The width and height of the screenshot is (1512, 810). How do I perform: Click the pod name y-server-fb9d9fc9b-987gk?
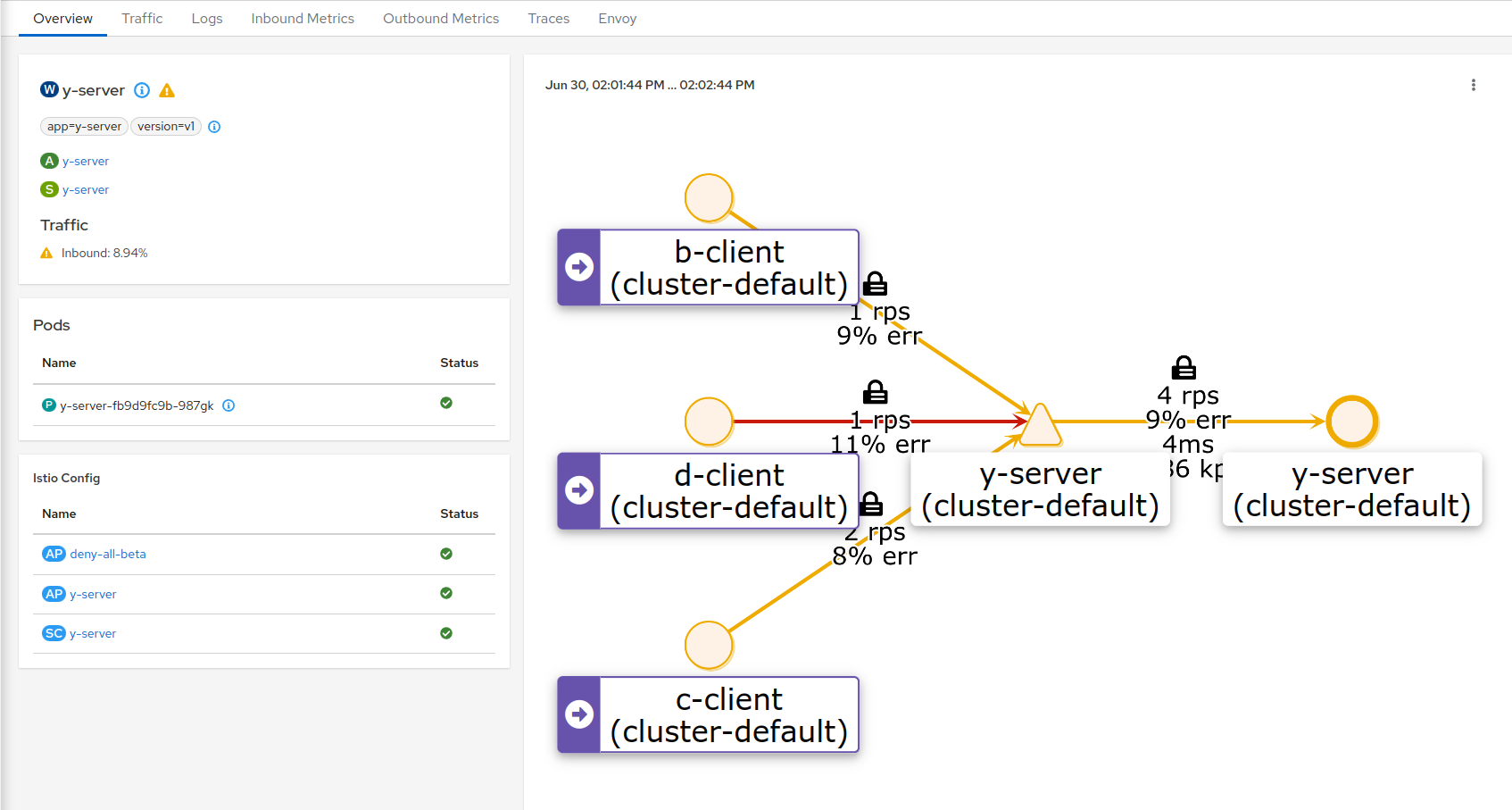point(137,405)
